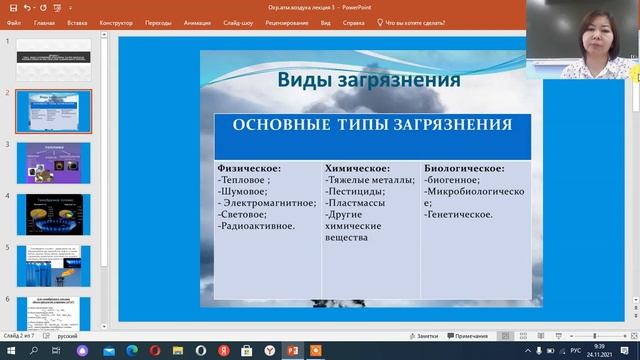Start Slide Show from status bar icon
This screenshot has width=640, height=360.
558,336
